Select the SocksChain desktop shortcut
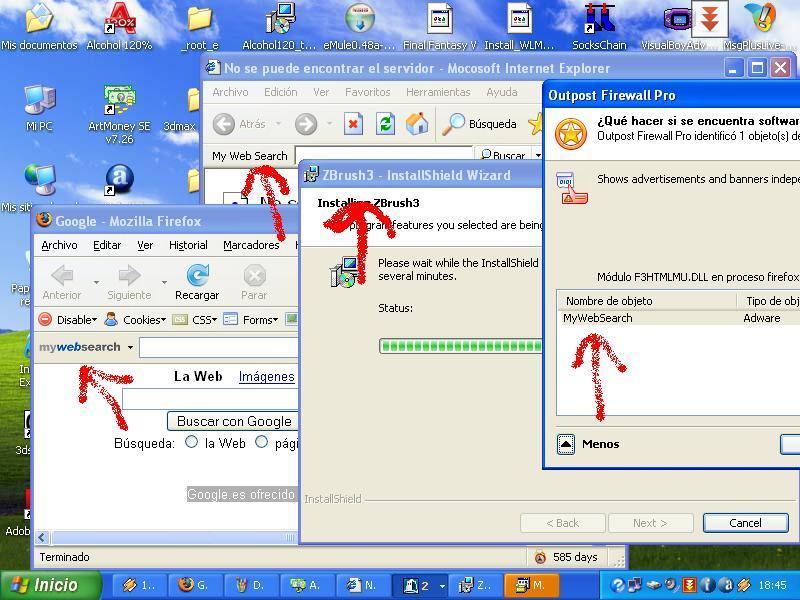Screen dimensions: 800x600 point(599,26)
